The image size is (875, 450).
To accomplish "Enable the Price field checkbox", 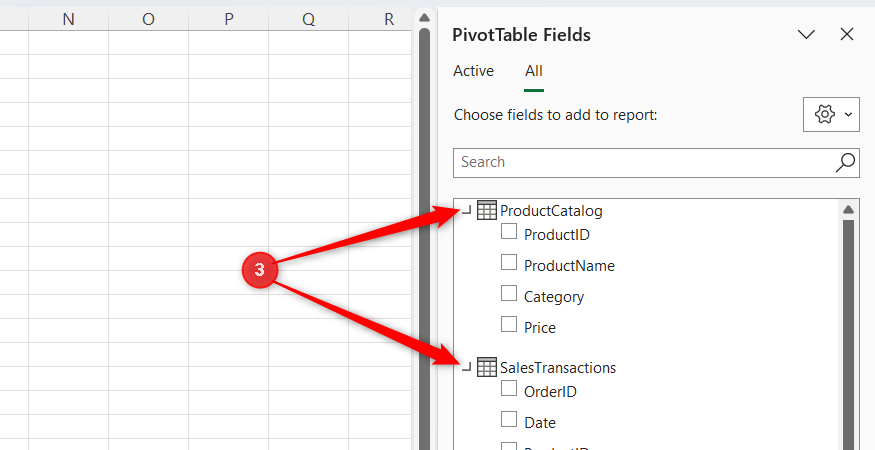I will pyautogui.click(x=508, y=324).
